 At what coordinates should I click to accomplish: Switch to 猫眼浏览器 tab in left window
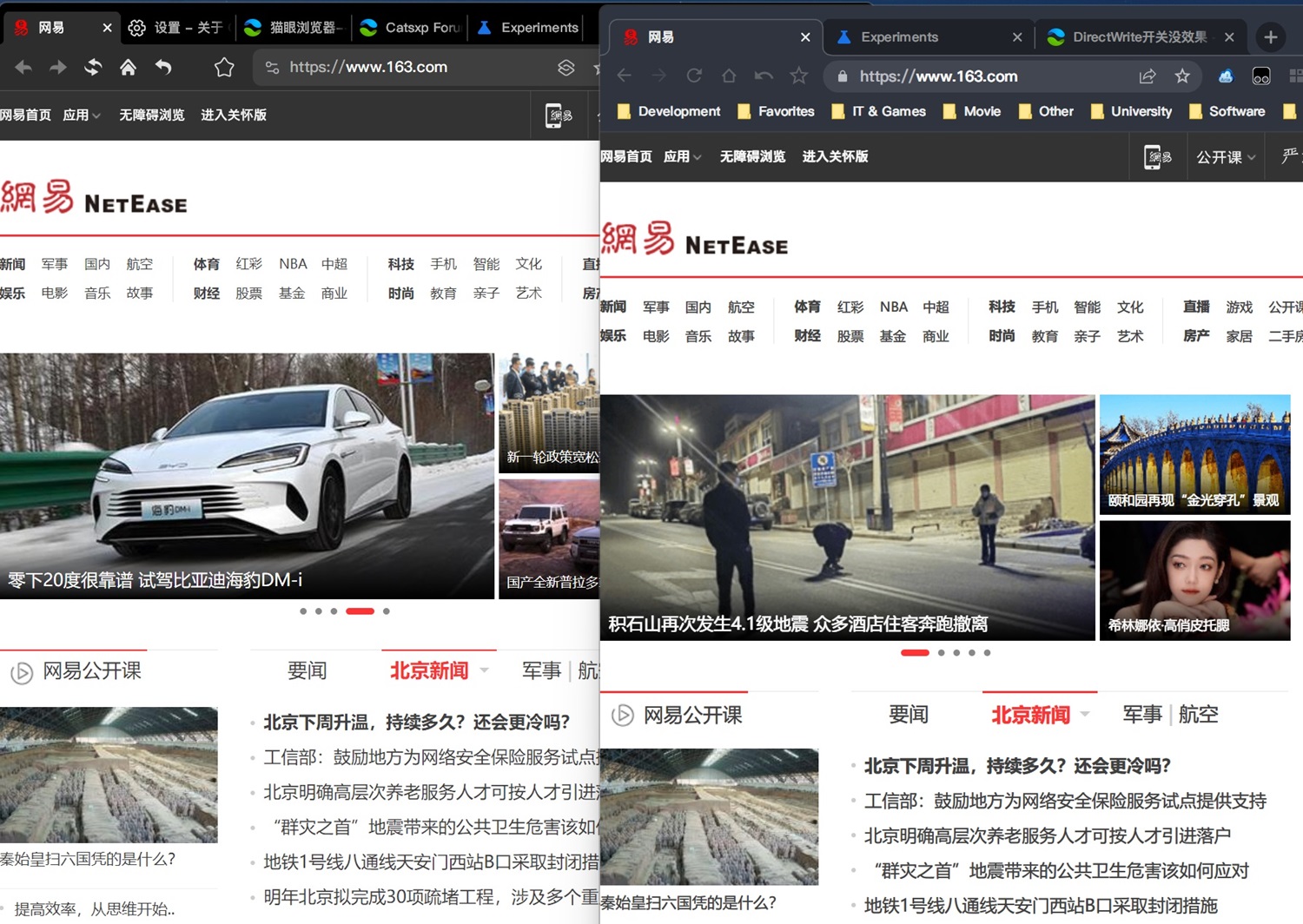point(294,28)
